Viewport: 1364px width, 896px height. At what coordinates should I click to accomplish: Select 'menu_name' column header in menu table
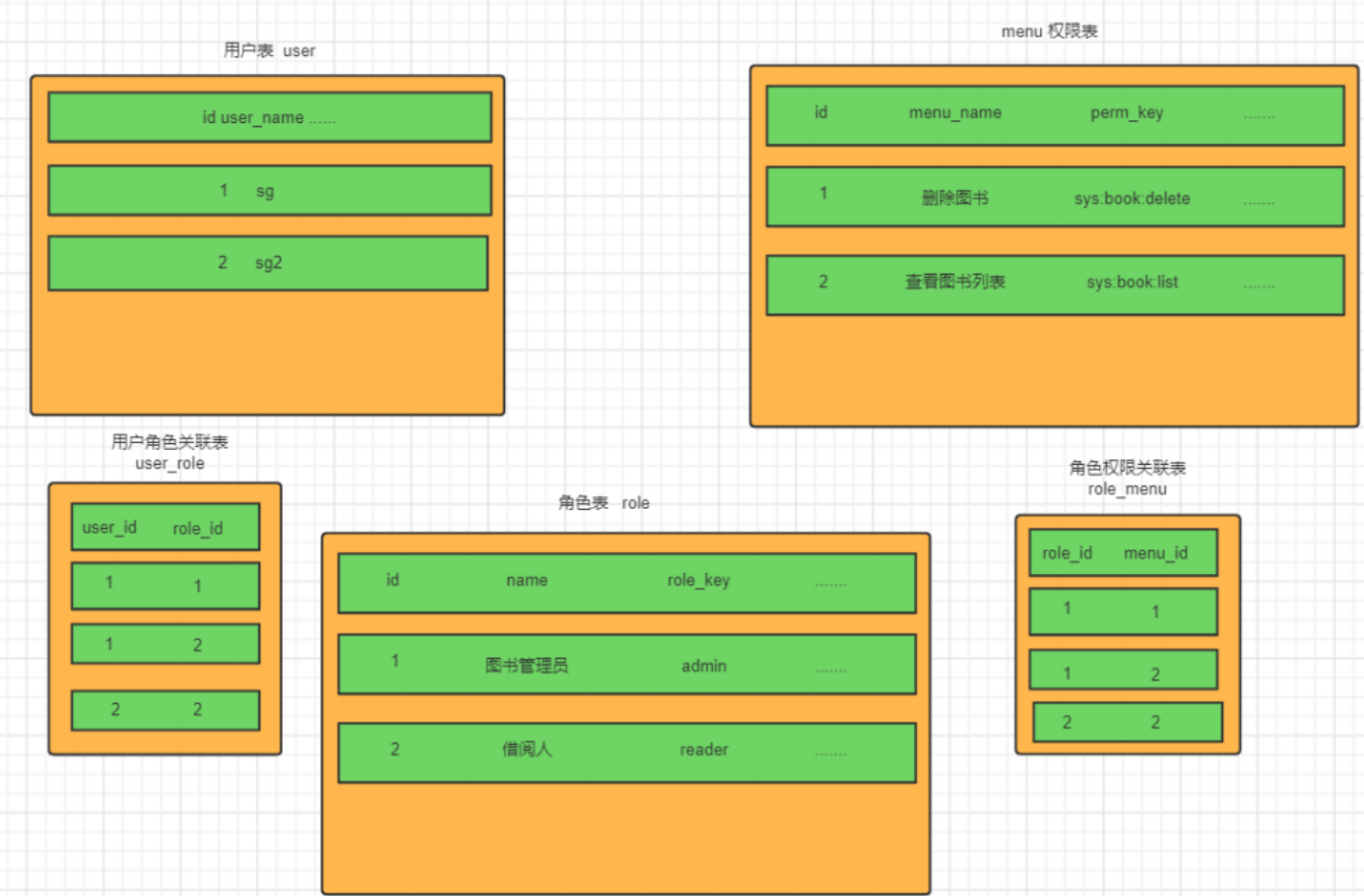tap(954, 112)
